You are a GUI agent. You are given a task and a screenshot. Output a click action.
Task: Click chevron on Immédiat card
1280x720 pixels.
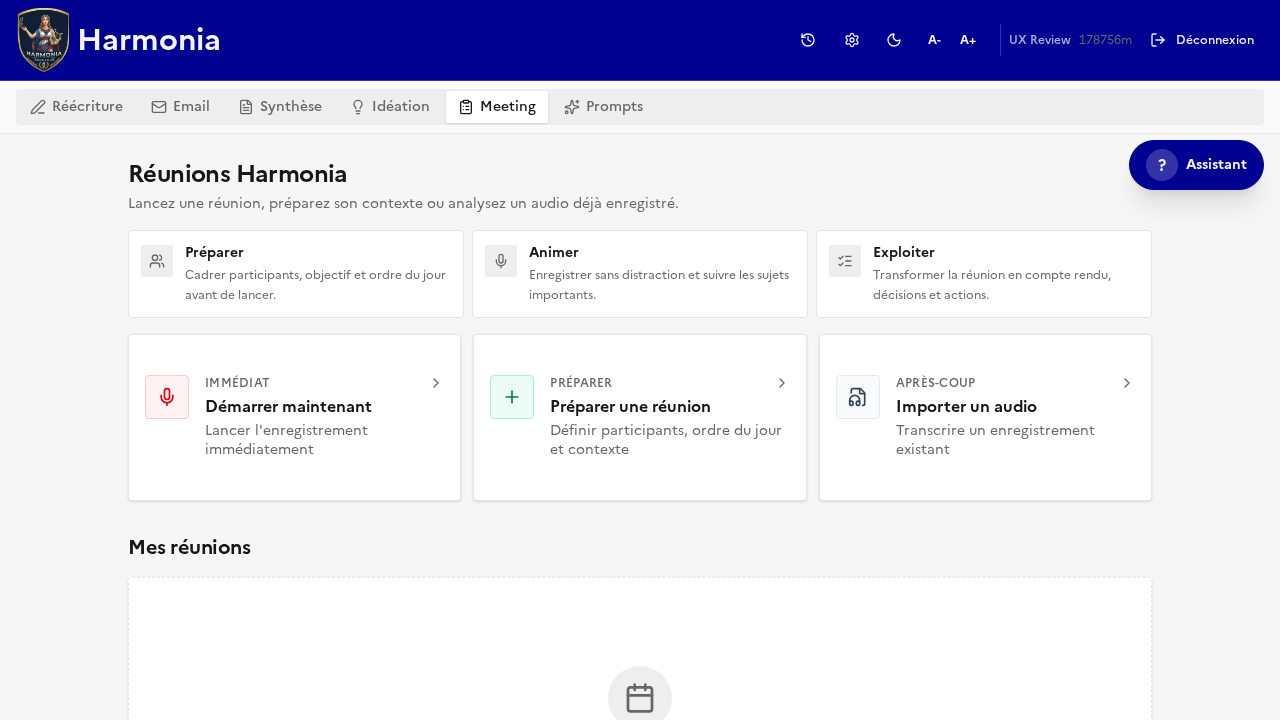[436, 383]
